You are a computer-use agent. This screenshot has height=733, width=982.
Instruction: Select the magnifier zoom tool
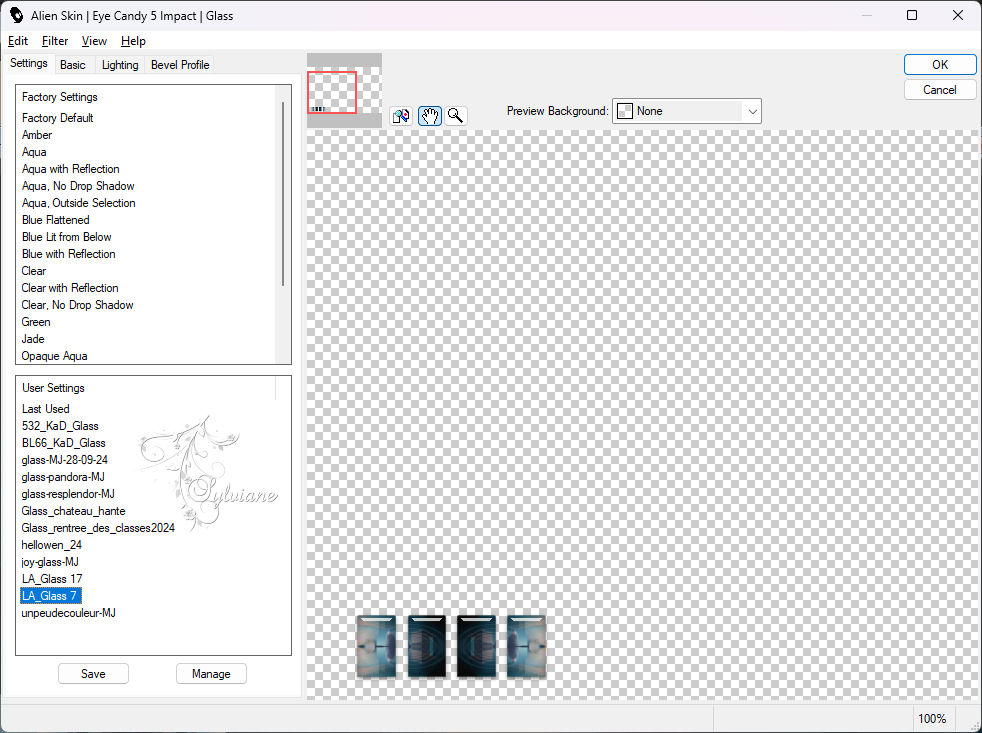(x=456, y=116)
